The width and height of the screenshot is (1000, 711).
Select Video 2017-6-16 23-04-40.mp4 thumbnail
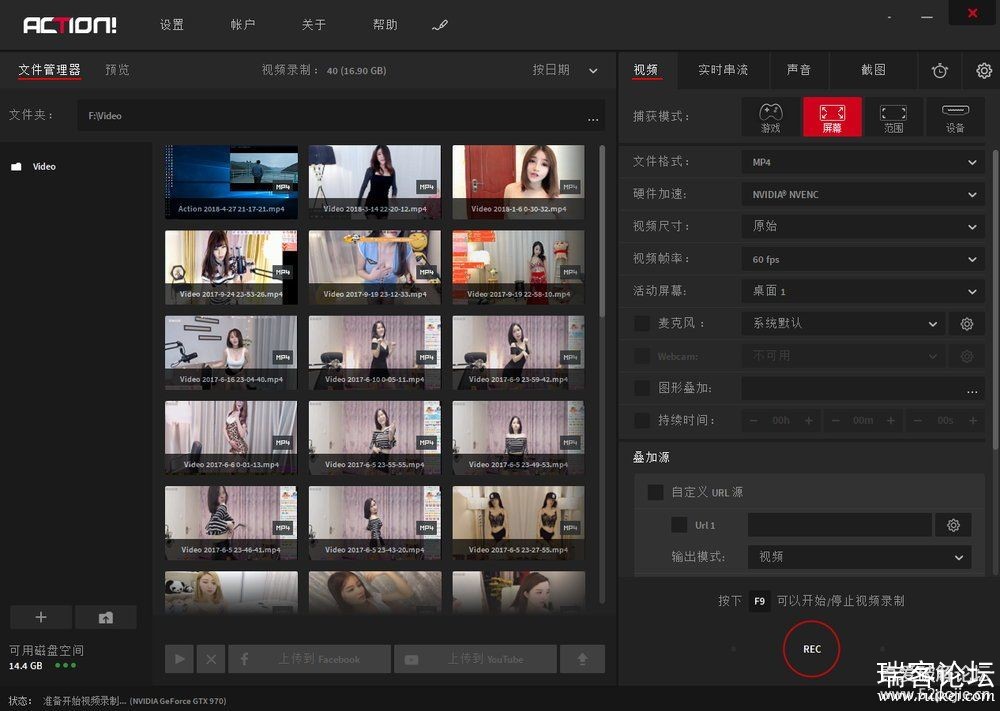coord(231,353)
